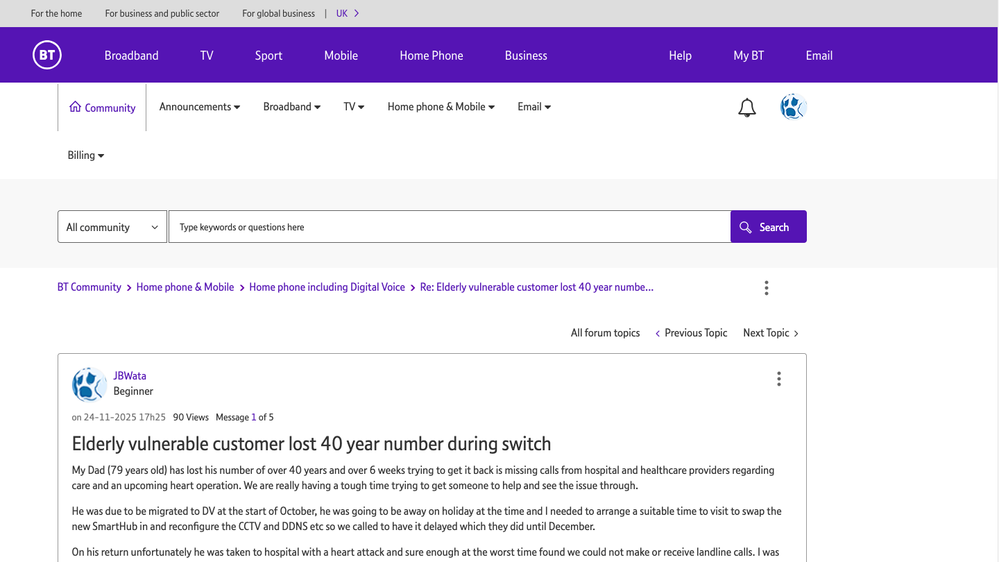Click the UK region link
Viewport: 999px width, 562px height.
(x=342, y=13)
